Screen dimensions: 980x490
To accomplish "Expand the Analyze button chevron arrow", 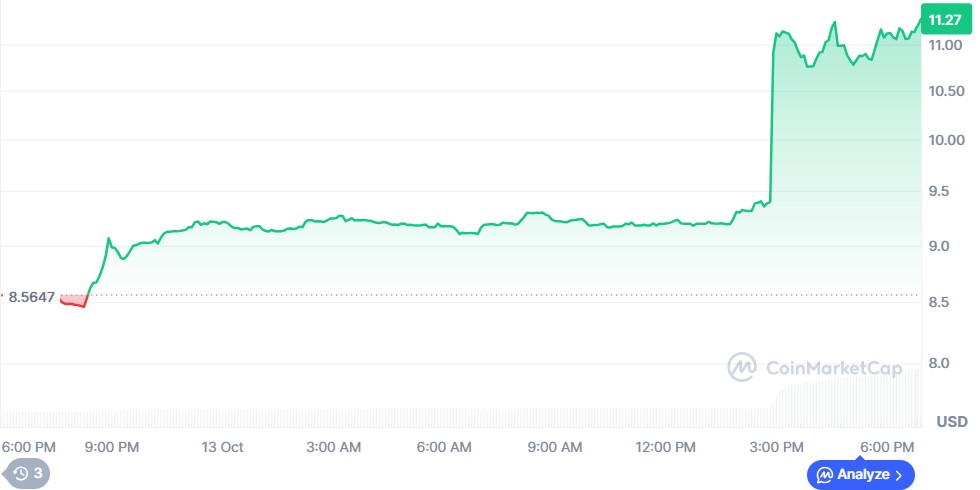I will pyautogui.click(x=899, y=474).
